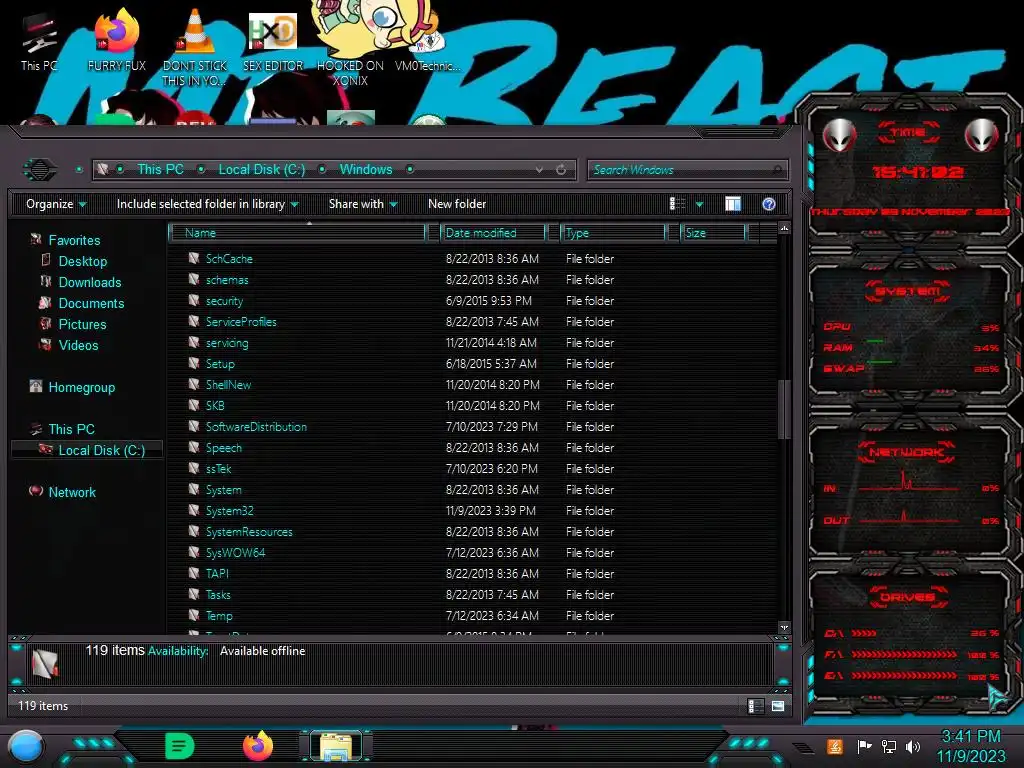Image resolution: width=1024 pixels, height=768 pixels.
Task: Expand Include selected folder in library menu
Action: pos(208,204)
